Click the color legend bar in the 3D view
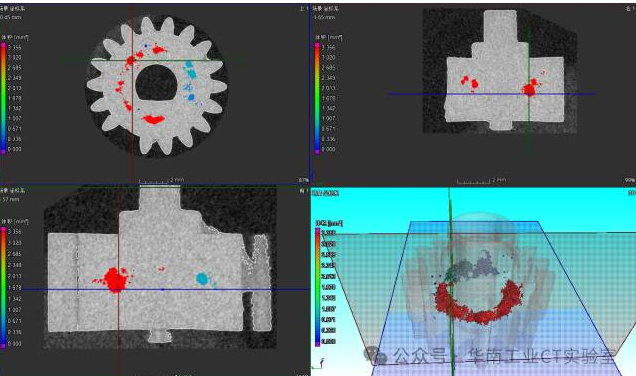The height and width of the screenshot is (376, 636). point(318,287)
